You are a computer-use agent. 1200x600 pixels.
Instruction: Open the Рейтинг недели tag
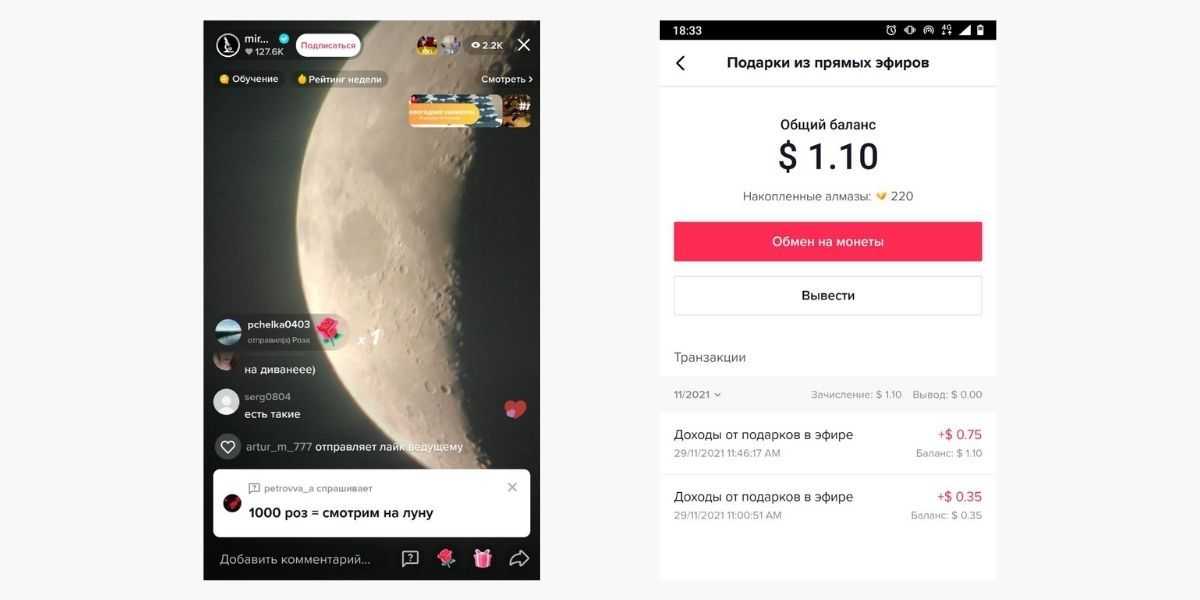click(341, 79)
